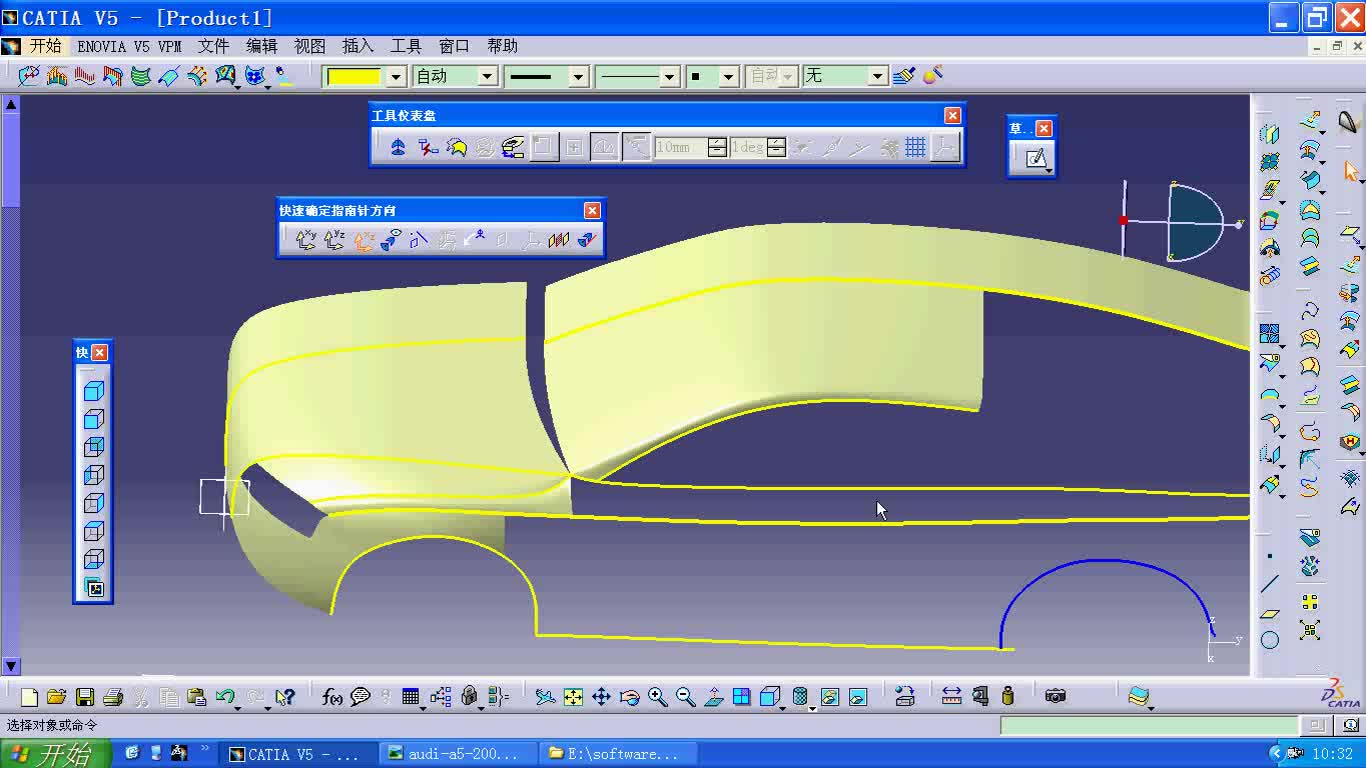The height and width of the screenshot is (768, 1366).
Task: Toggle the axis option at 工具仪表盘 end
Action: pyautogui.click(x=945, y=147)
